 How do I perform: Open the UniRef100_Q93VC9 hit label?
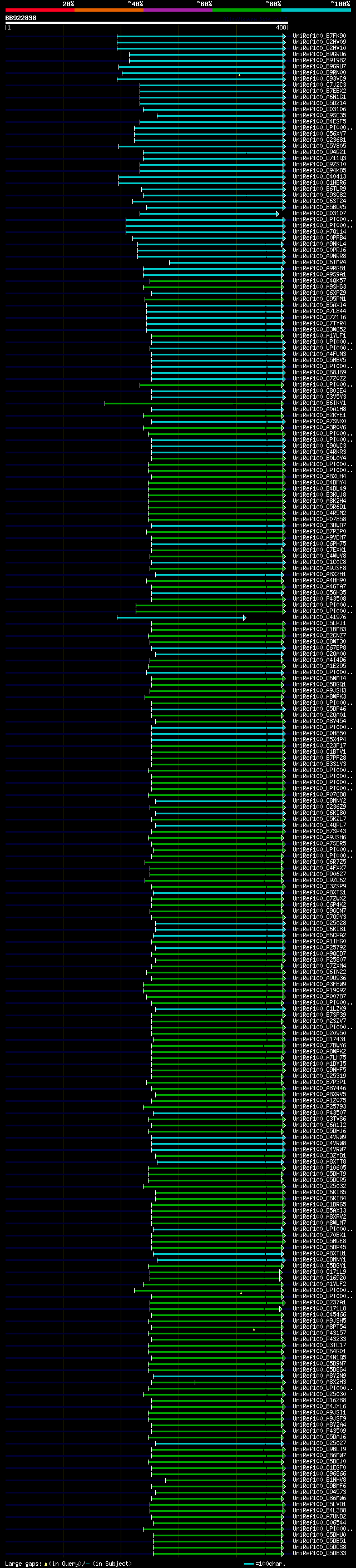click(319, 78)
